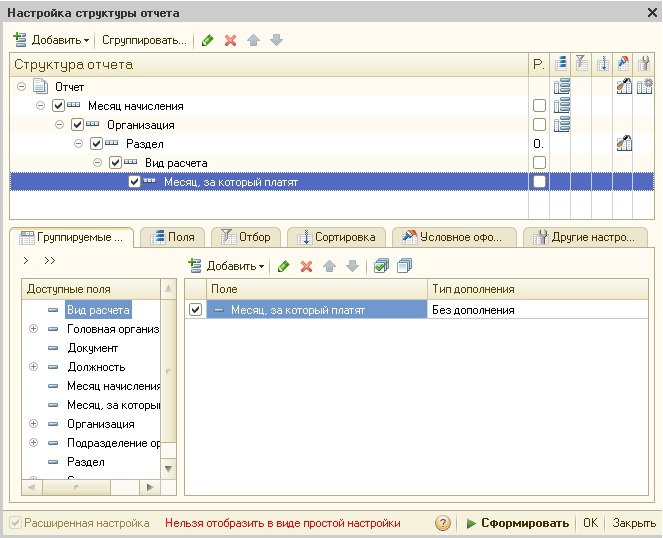Switch to Другие настройки tab
This screenshot has width=663, height=538.
(x=585, y=237)
